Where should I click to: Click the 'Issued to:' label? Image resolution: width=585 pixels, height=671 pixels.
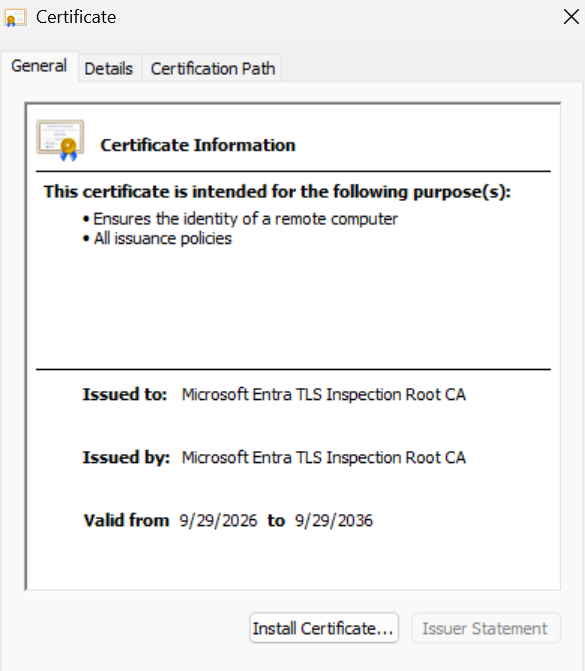pos(125,394)
